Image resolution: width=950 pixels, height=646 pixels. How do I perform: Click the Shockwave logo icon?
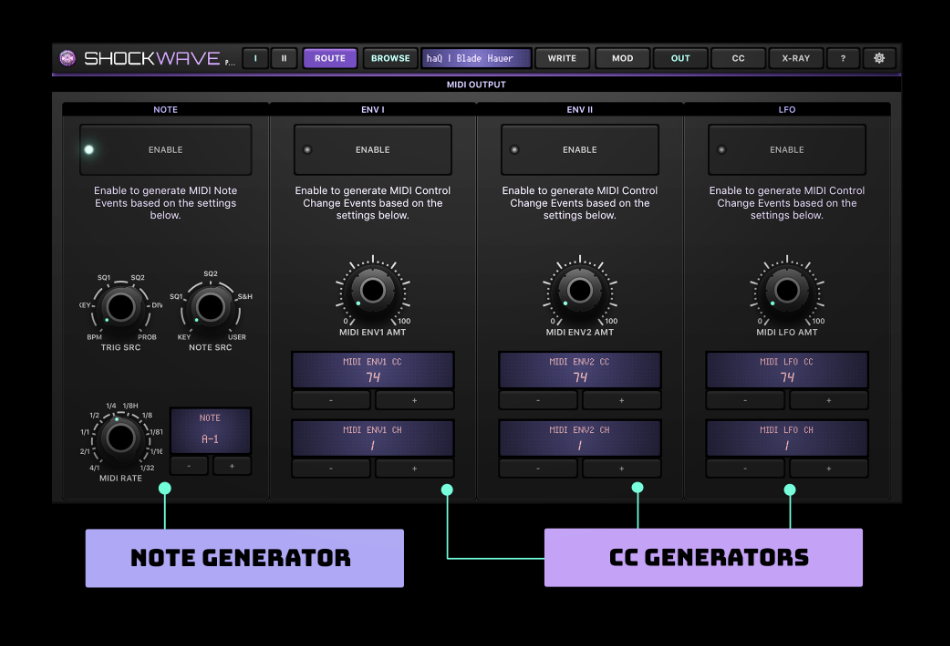click(67, 58)
